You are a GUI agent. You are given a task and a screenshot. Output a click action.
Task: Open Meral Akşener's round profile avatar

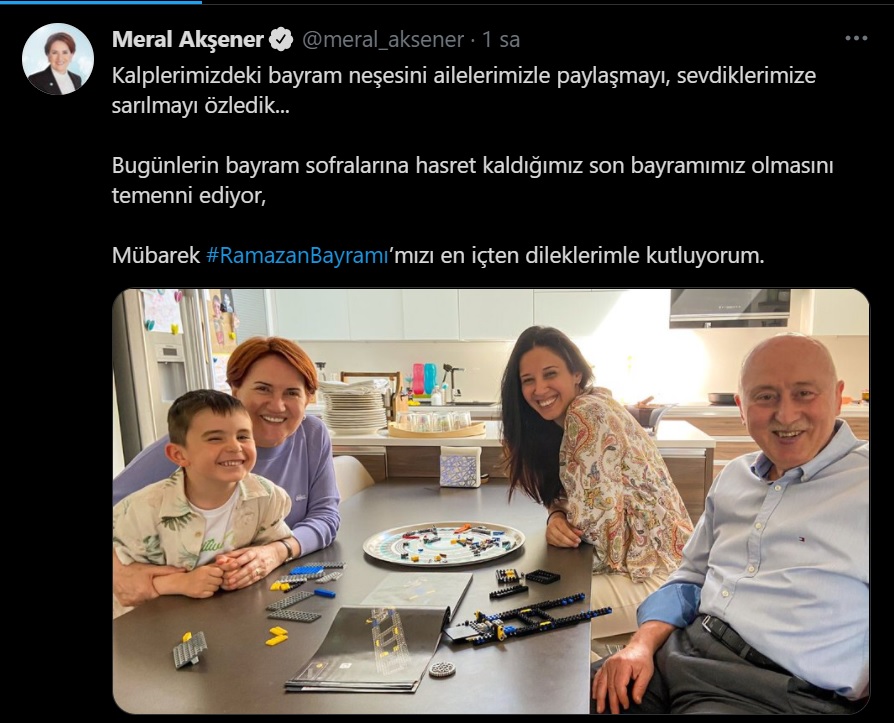[x=58, y=59]
